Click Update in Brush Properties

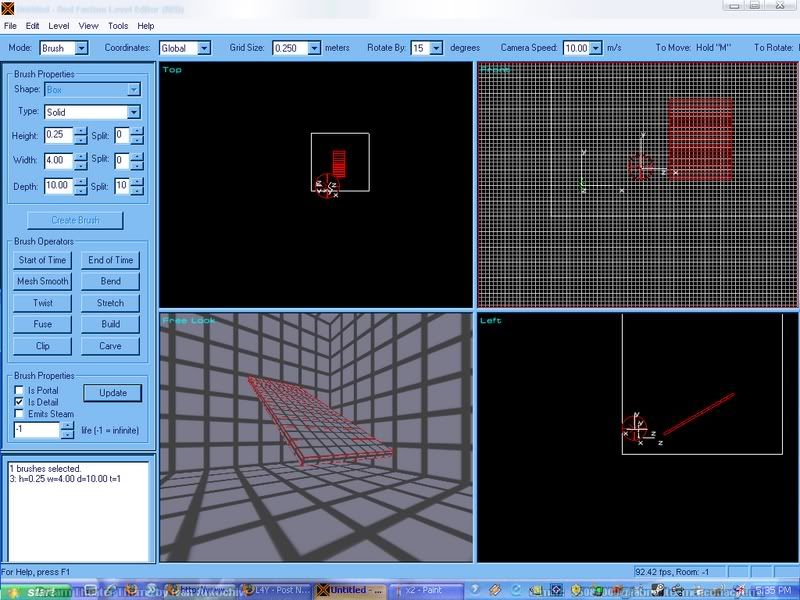pos(113,393)
